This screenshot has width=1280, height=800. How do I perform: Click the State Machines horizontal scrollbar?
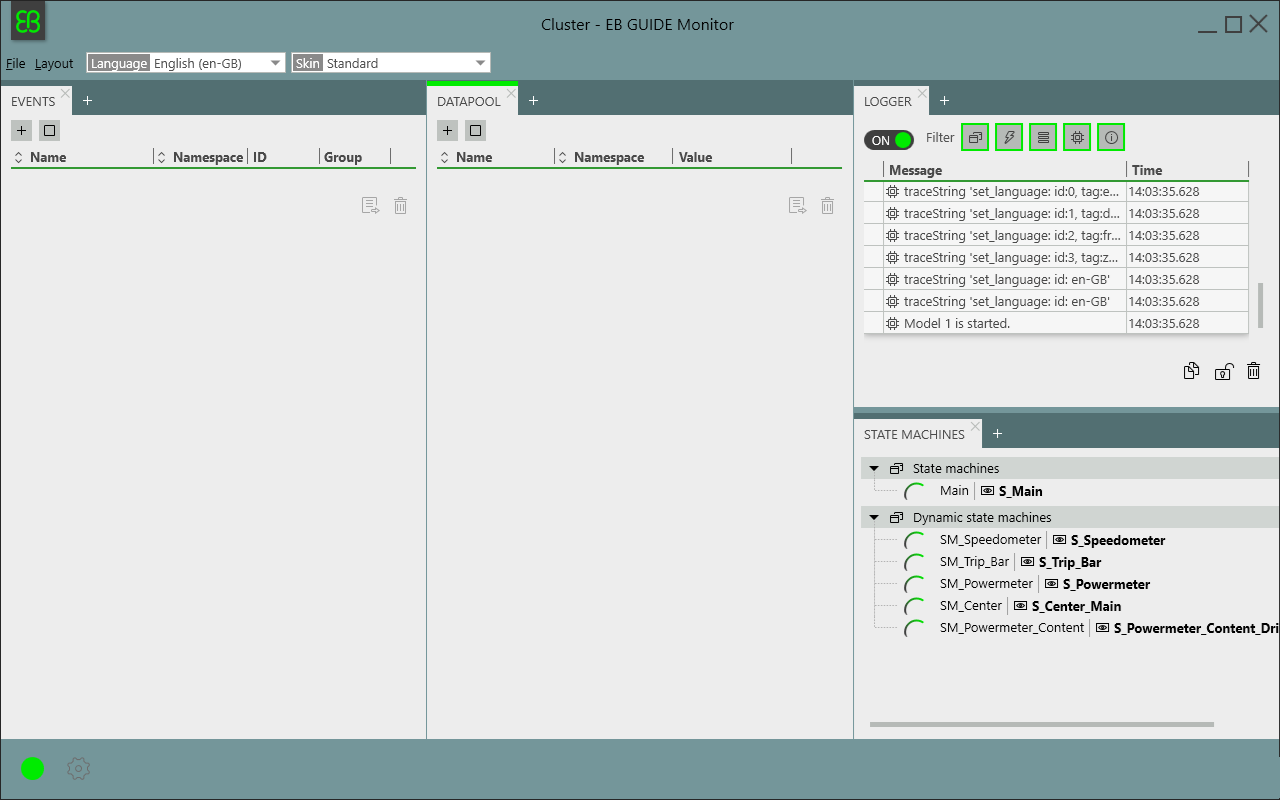[x=1042, y=724]
